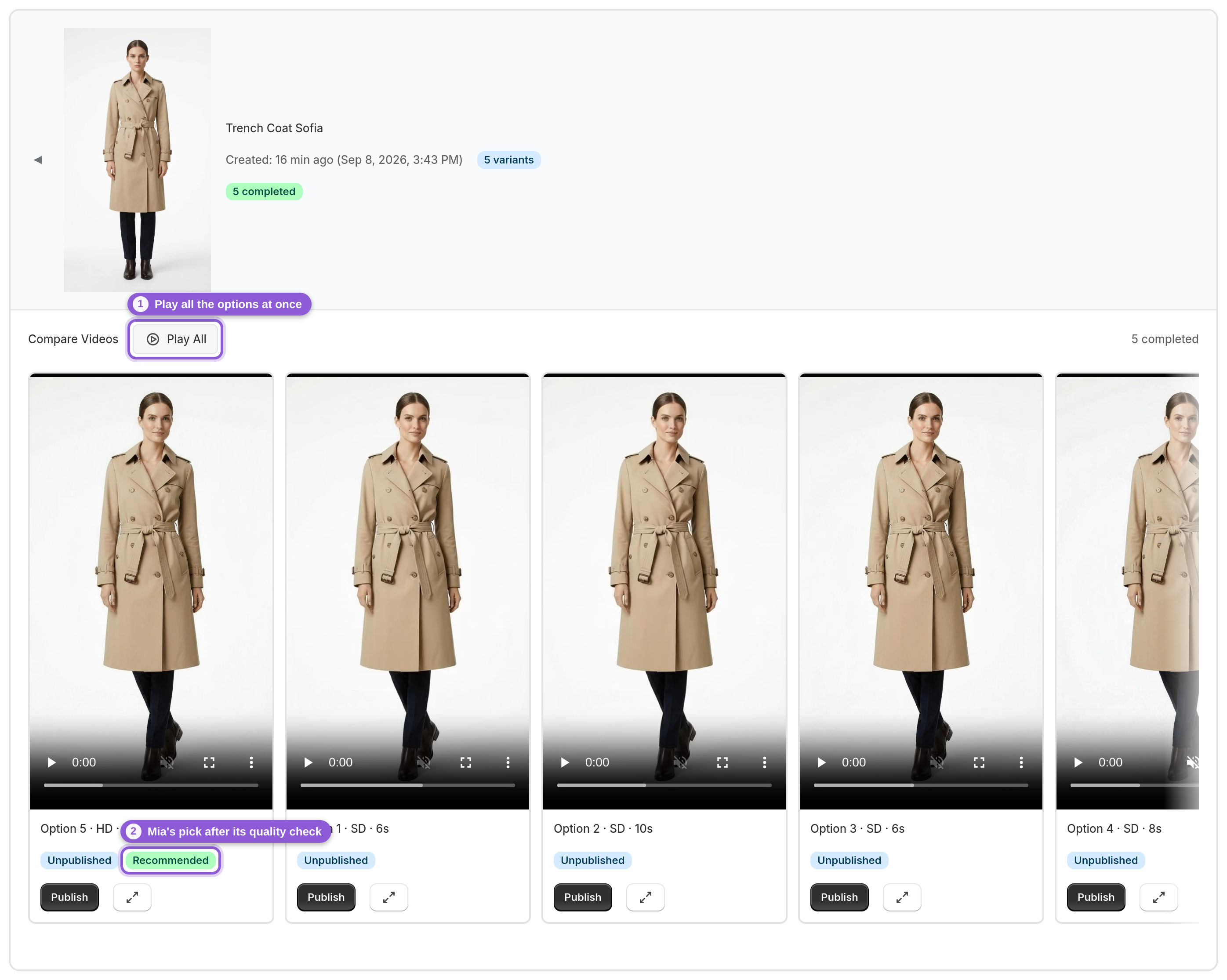This screenshot has width=1227, height=980.
Task: Click the Option 3 · SD · 6s label
Action: 858,829
